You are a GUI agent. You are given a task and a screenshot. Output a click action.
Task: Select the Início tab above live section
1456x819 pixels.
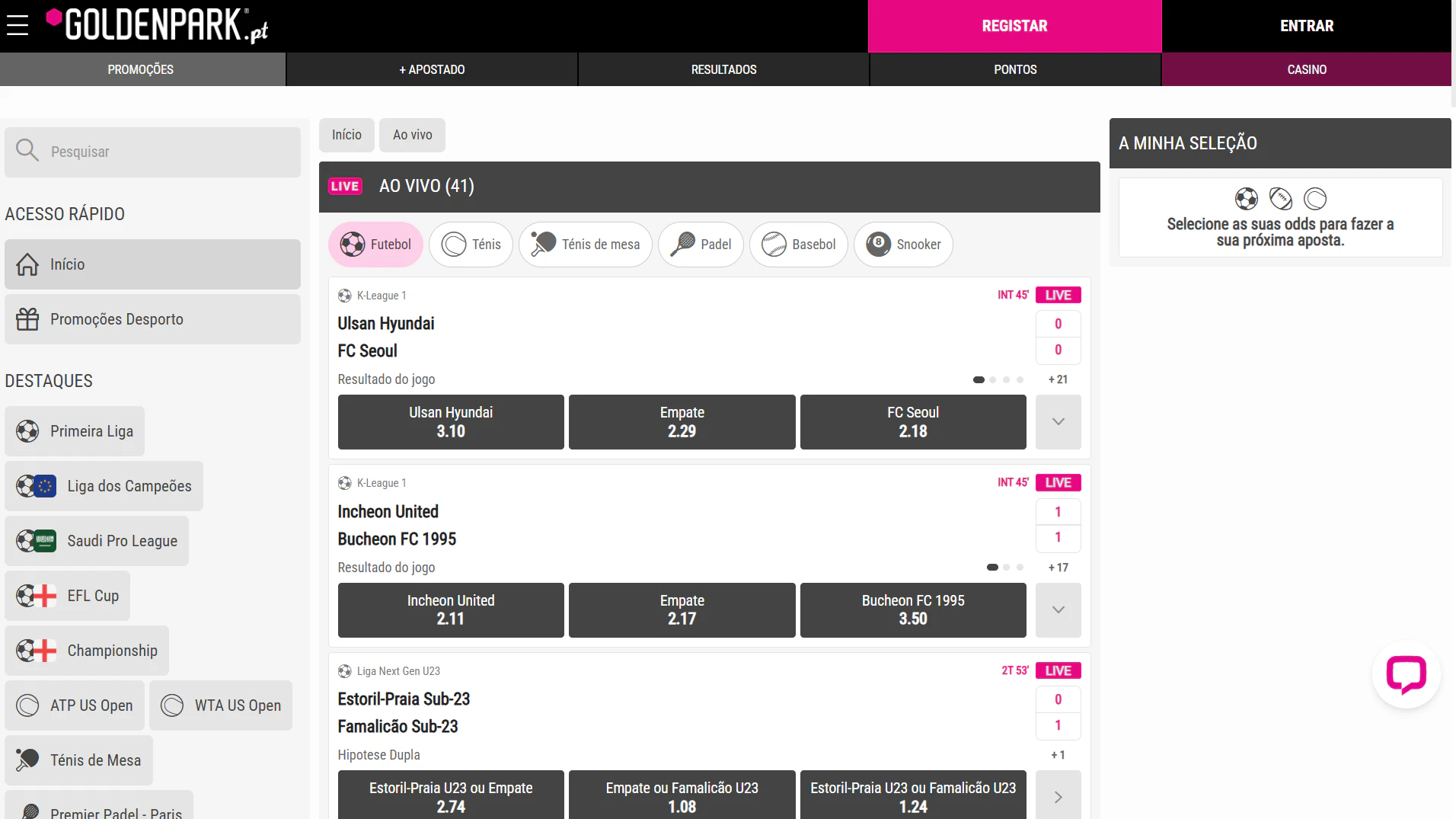point(346,135)
